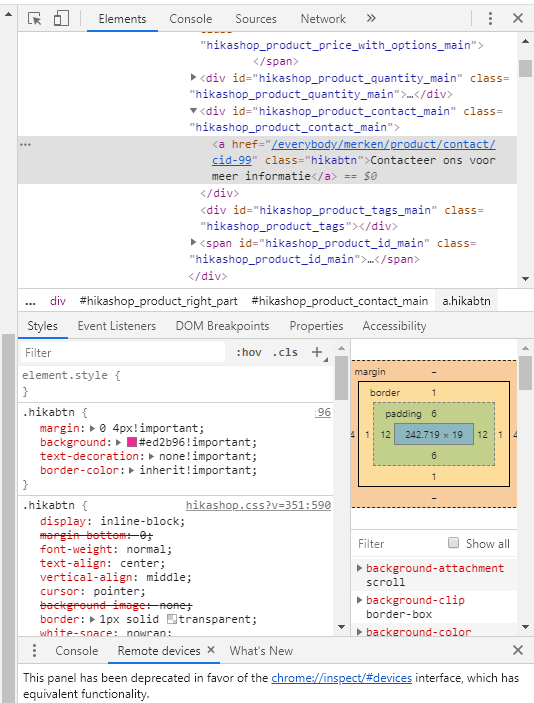Image resolution: width=534 pixels, height=703 pixels.
Task: Close the DevTools panel
Action: 518,18
